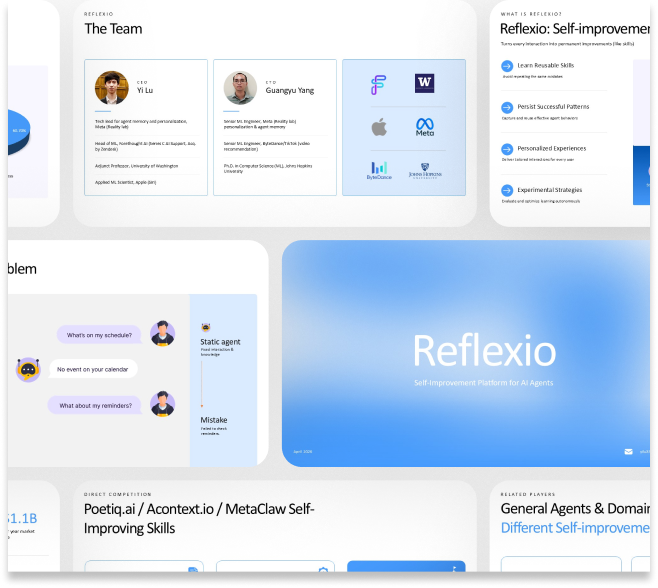The image size is (658, 588).
Task: Select the "What about my reminders?" bubble
Action: click(x=95, y=405)
